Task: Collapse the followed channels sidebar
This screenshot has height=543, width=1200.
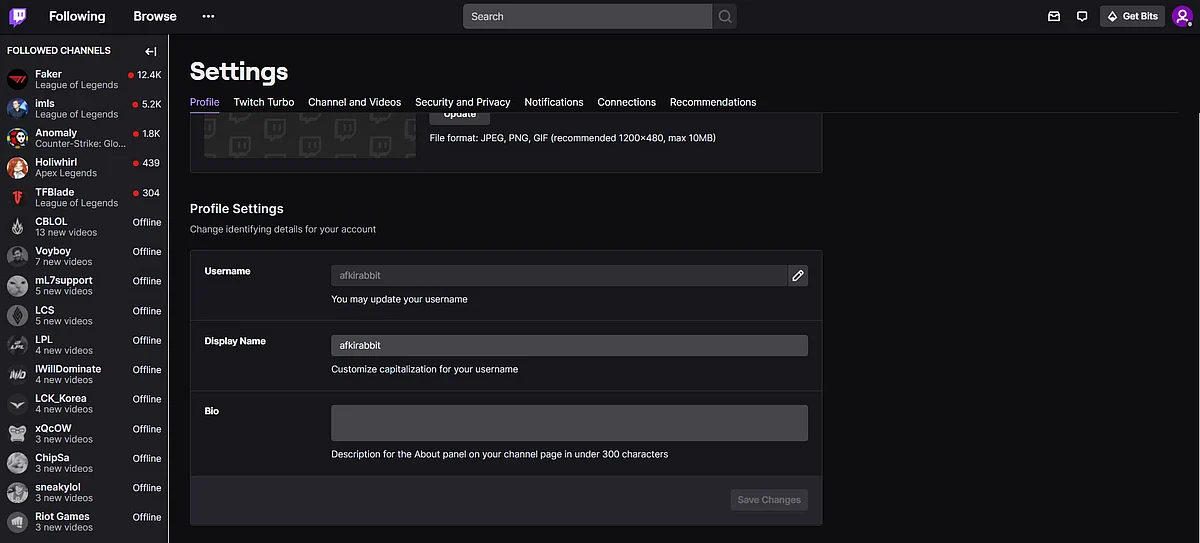Action: tap(151, 51)
